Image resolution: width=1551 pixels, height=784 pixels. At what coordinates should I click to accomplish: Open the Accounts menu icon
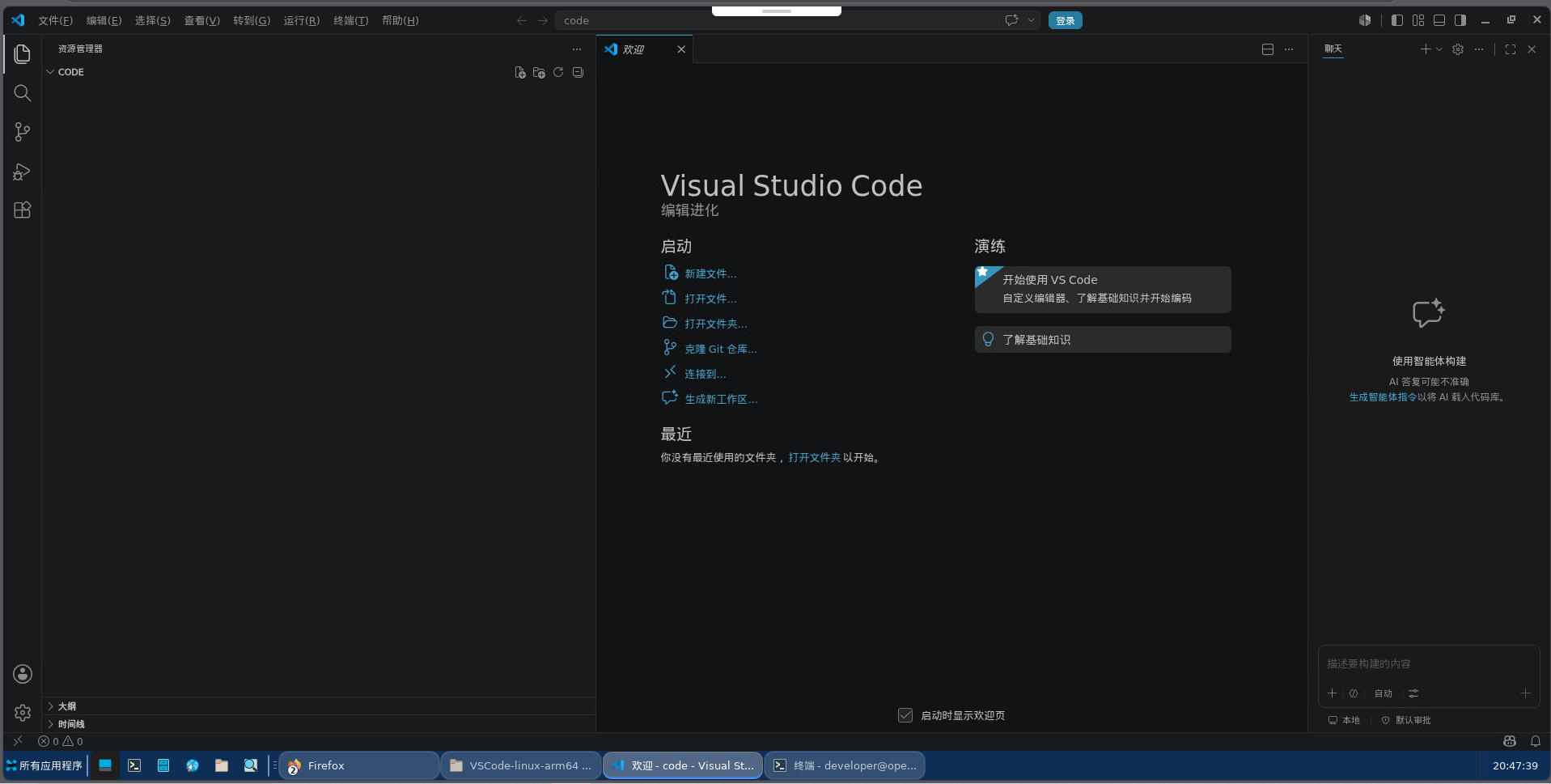[x=23, y=674]
